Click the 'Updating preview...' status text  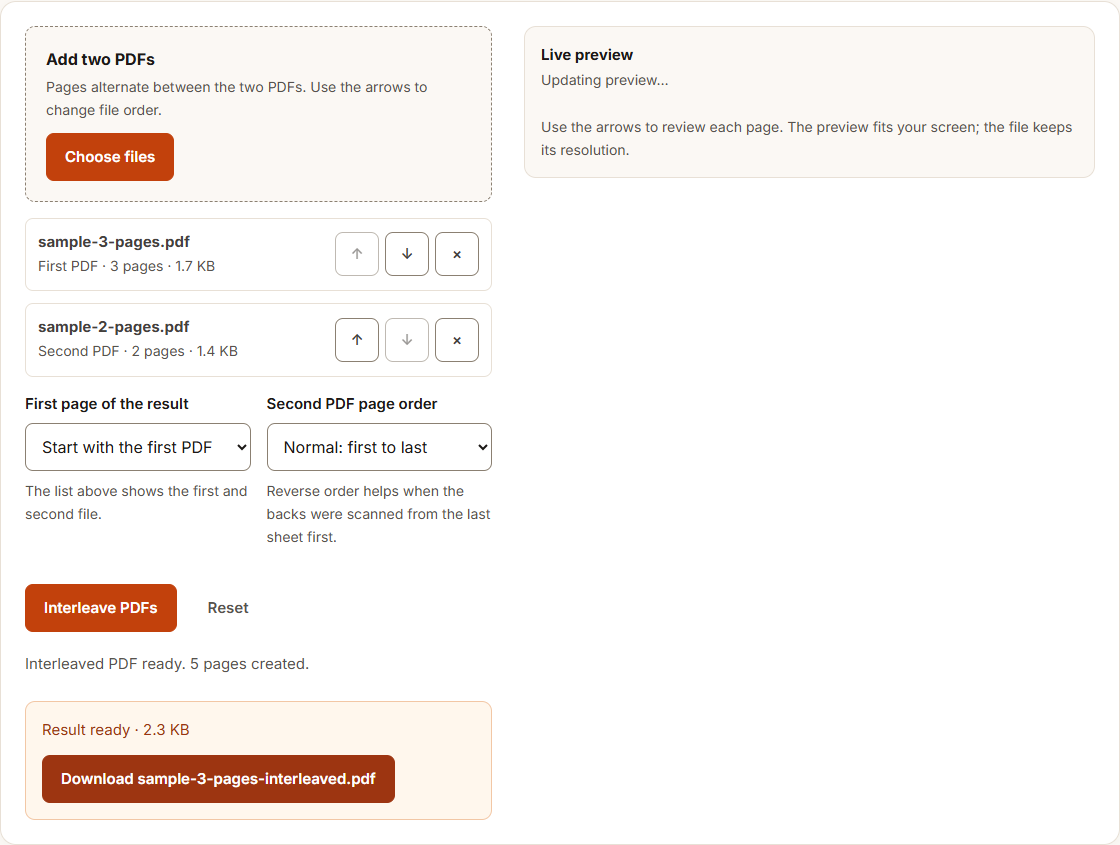coord(604,80)
